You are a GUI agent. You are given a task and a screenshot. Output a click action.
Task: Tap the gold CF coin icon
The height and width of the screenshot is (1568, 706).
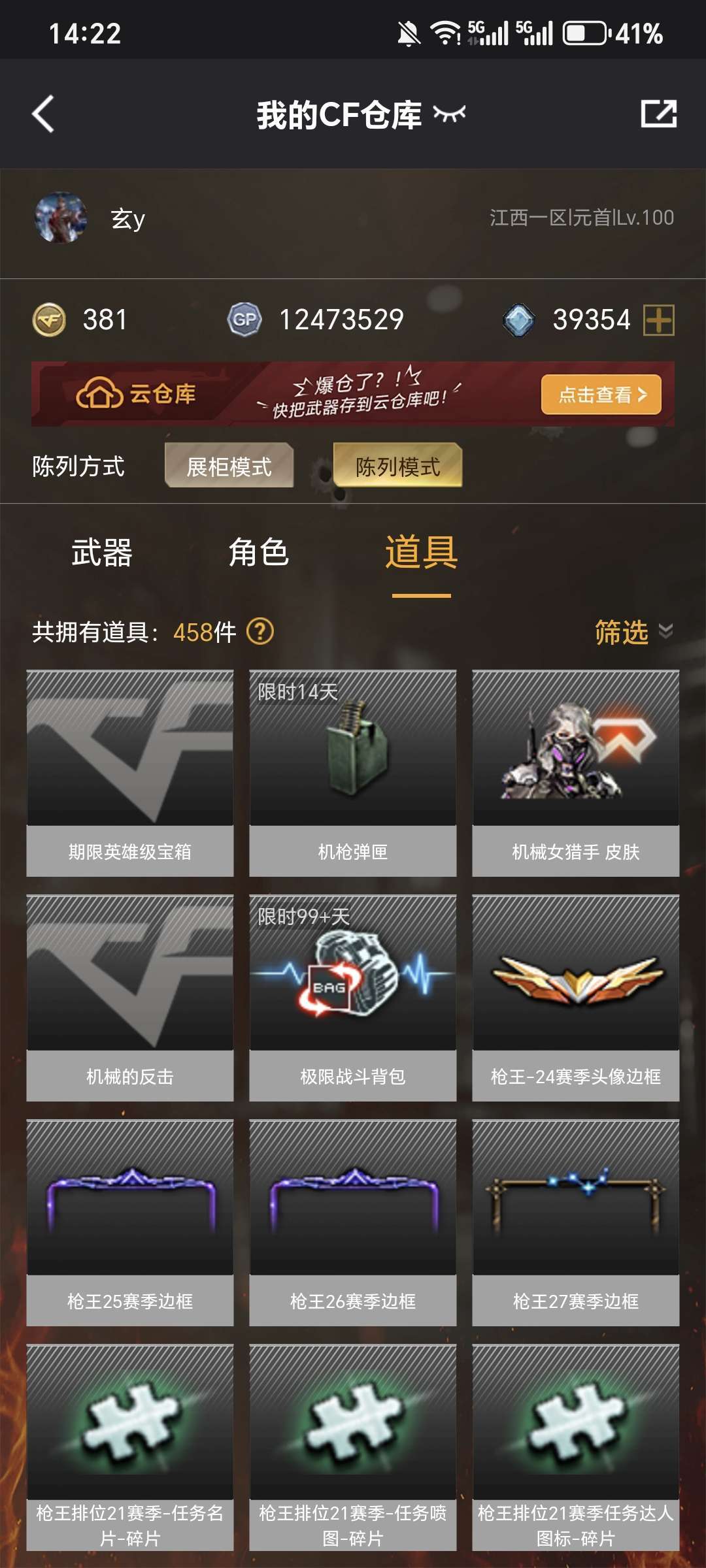click(49, 320)
